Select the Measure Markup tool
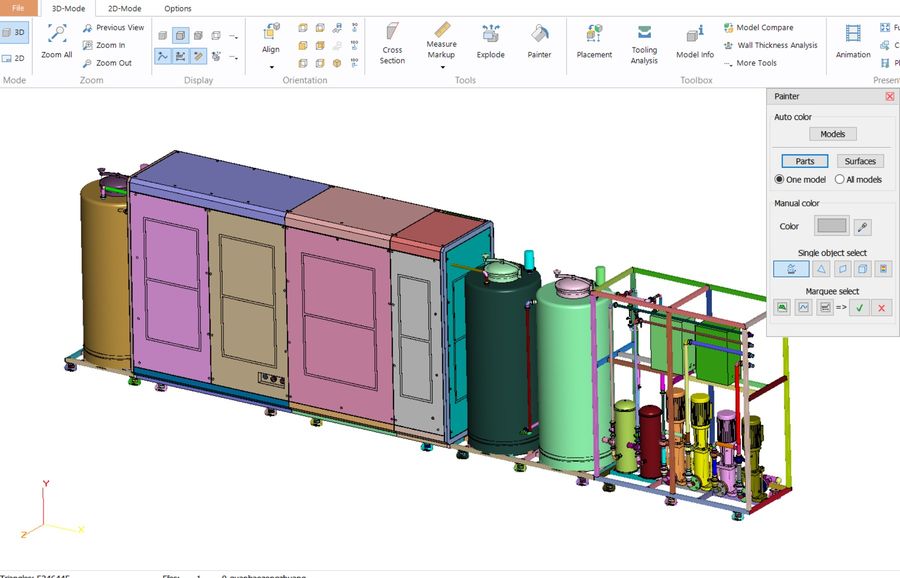This screenshot has width=900, height=578. (x=441, y=40)
